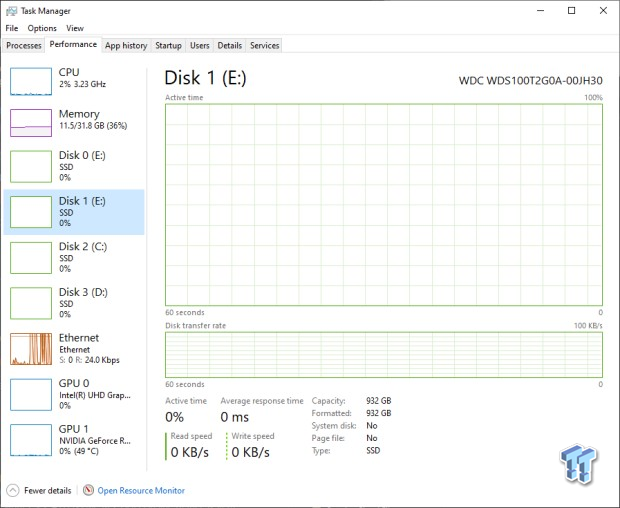Close the Task Manager window
Viewport: 620px width, 508px height.
[603, 11]
